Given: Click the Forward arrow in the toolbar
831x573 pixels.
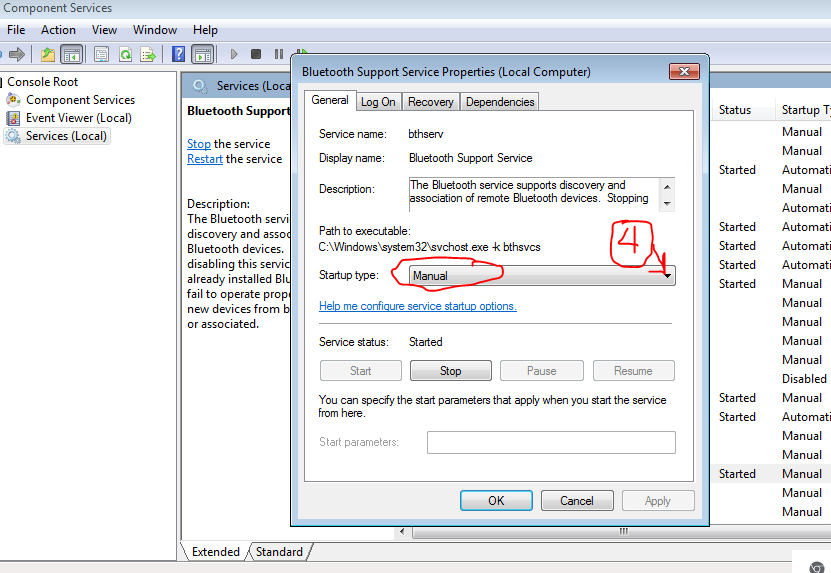Looking at the screenshot, I should [x=17, y=54].
